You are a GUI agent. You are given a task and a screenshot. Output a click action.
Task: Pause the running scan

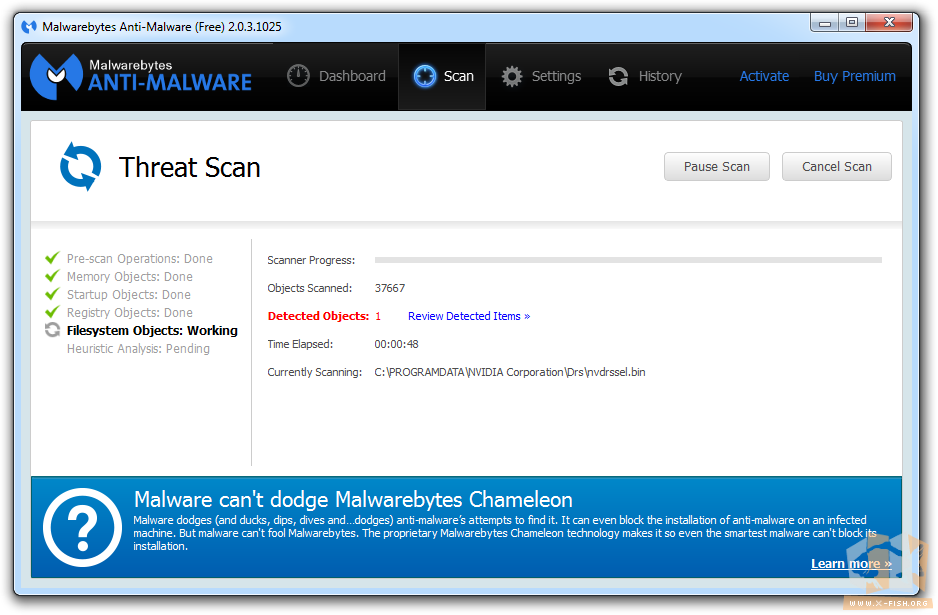[717, 166]
